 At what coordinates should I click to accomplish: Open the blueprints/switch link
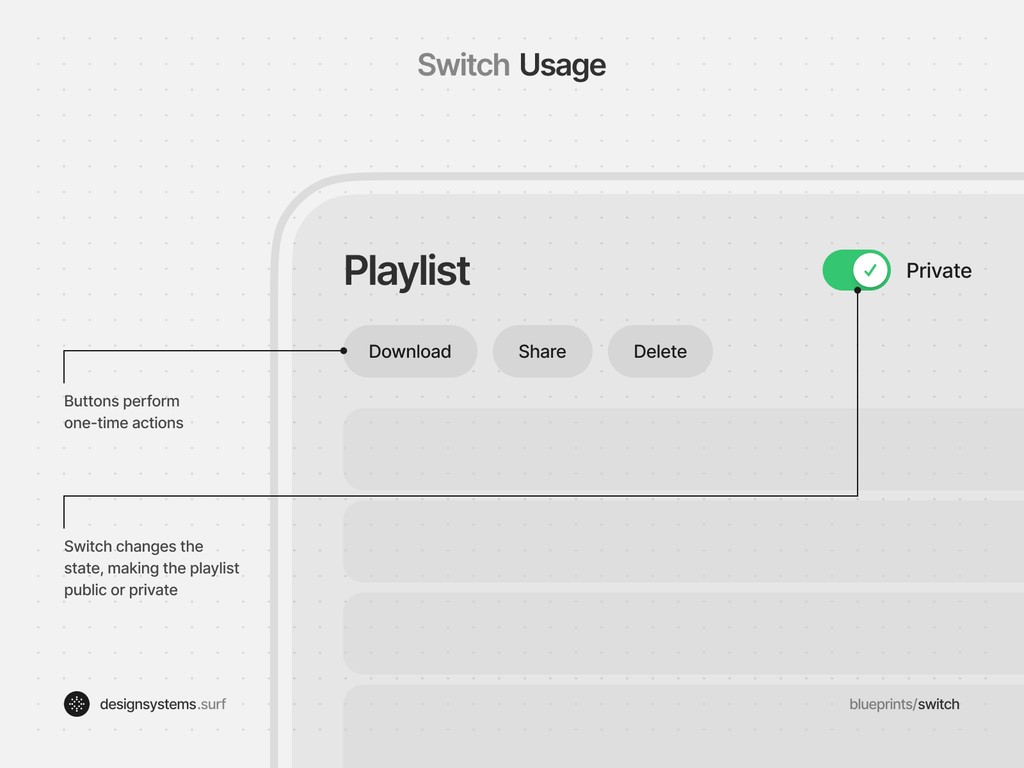pos(904,704)
